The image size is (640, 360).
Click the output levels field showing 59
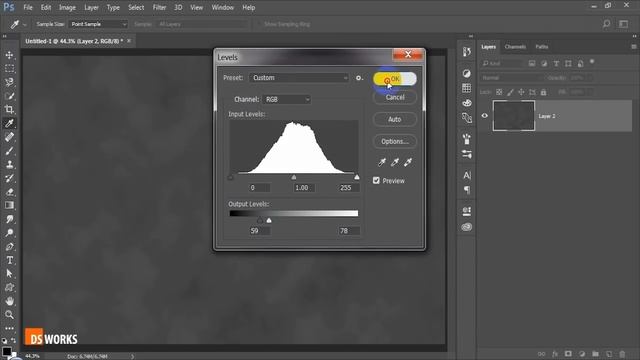(260, 231)
